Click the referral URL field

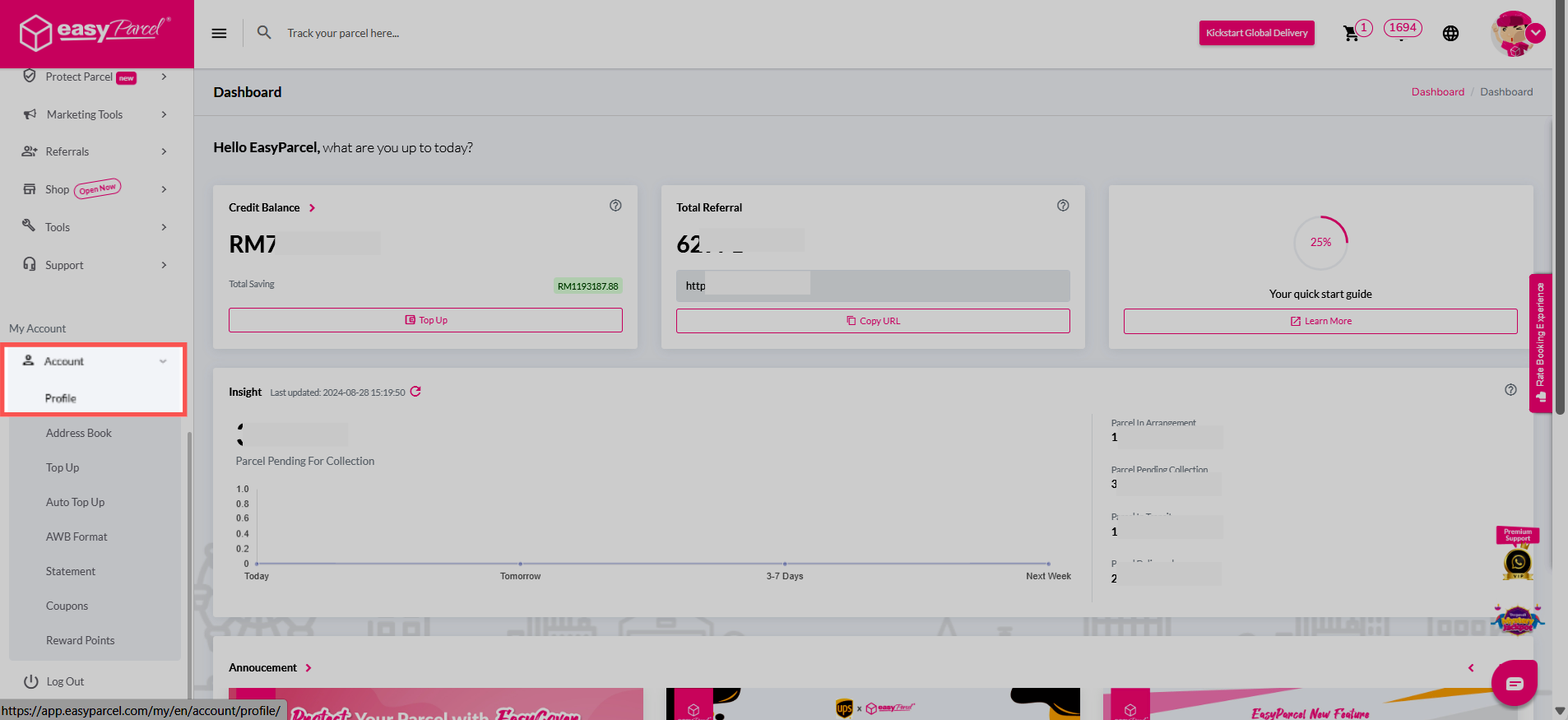point(873,286)
